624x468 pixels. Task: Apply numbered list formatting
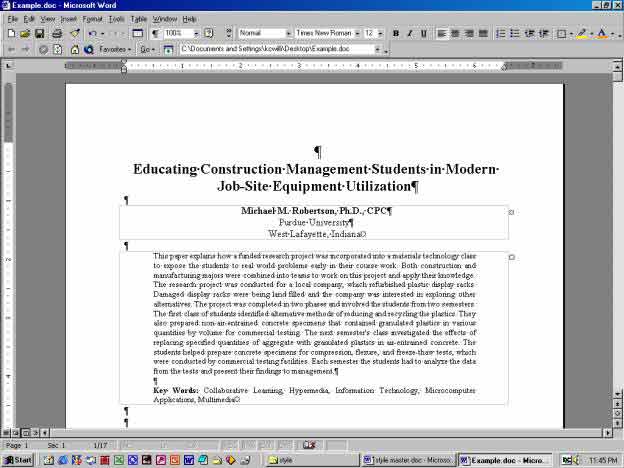(501, 33)
